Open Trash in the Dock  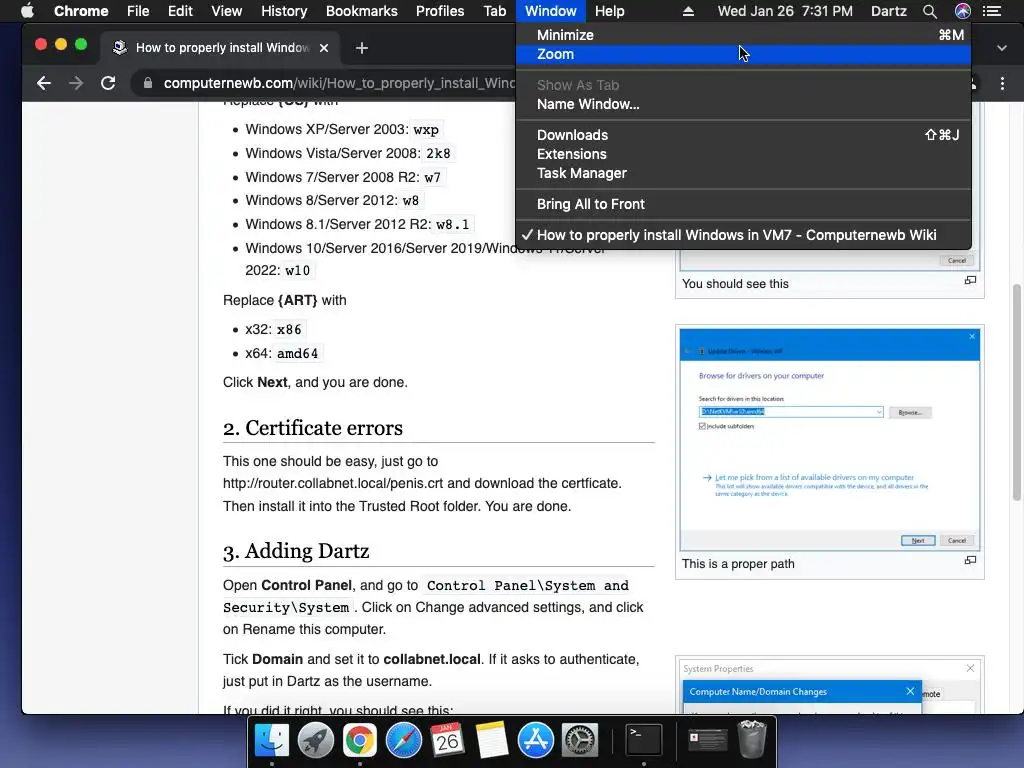click(x=752, y=739)
